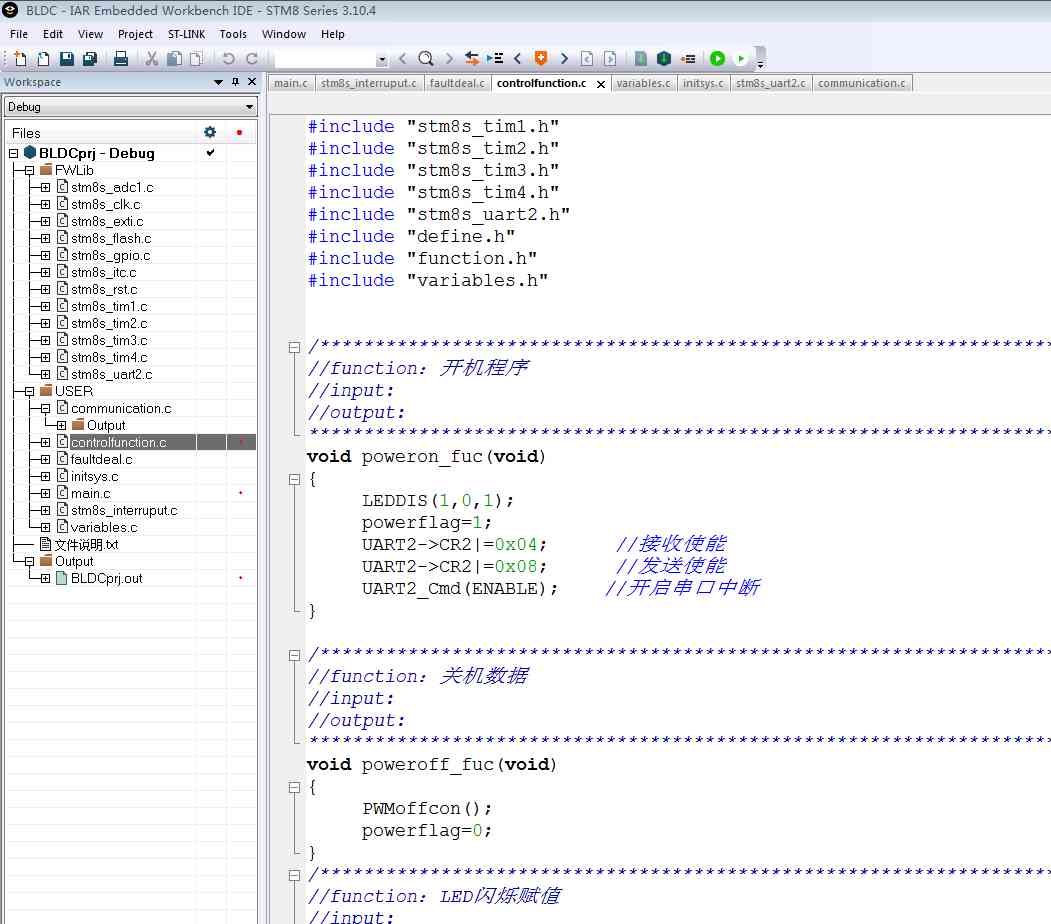Switch to the main.c tab
Image resolution: width=1051 pixels, height=924 pixels.
click(x=290, y=83)
